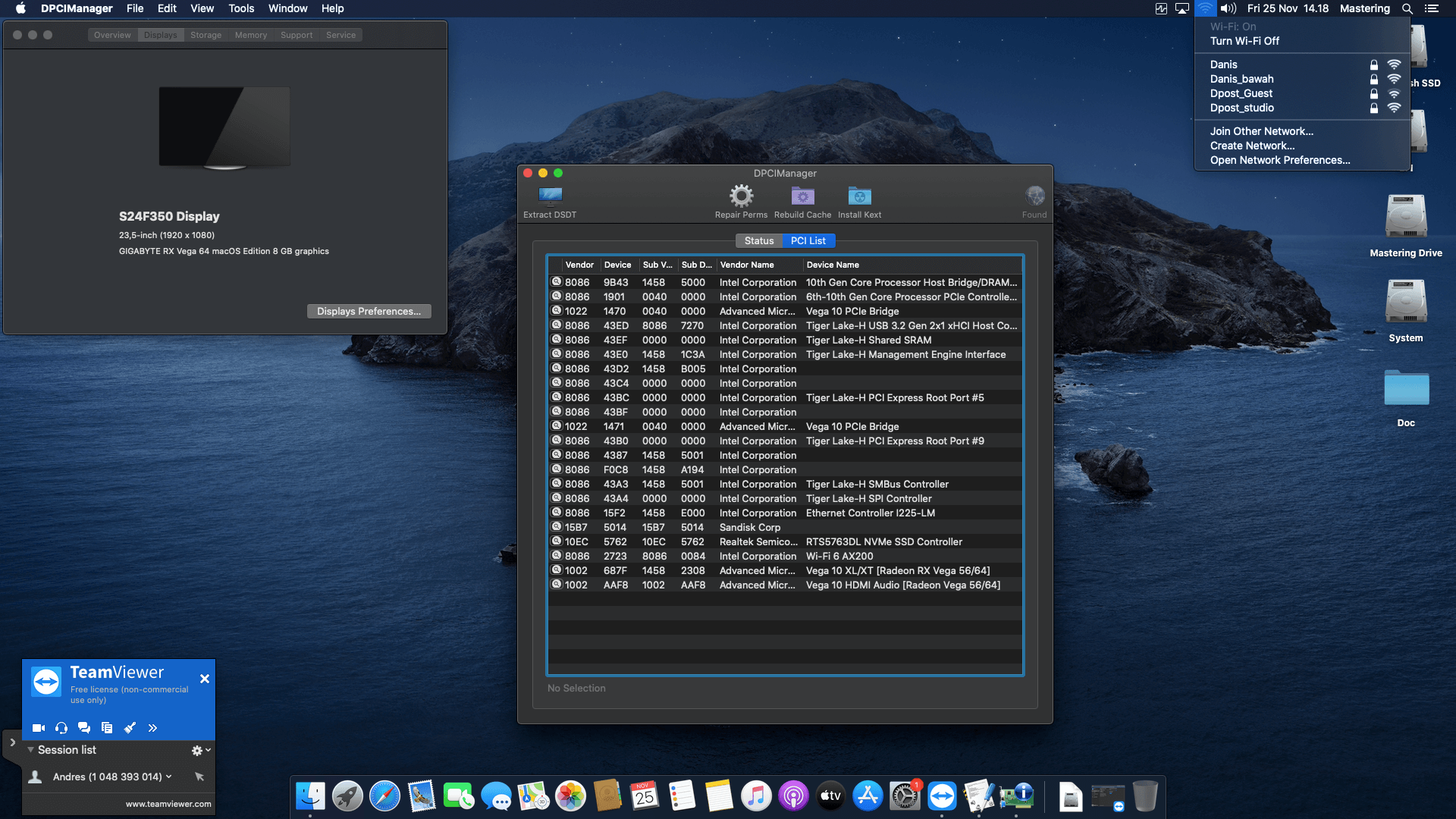Image resolution: width=1456 pixels, height=819 pixels.
Task: Collapse the Session list triangle
Action: (x=30, y=750)
